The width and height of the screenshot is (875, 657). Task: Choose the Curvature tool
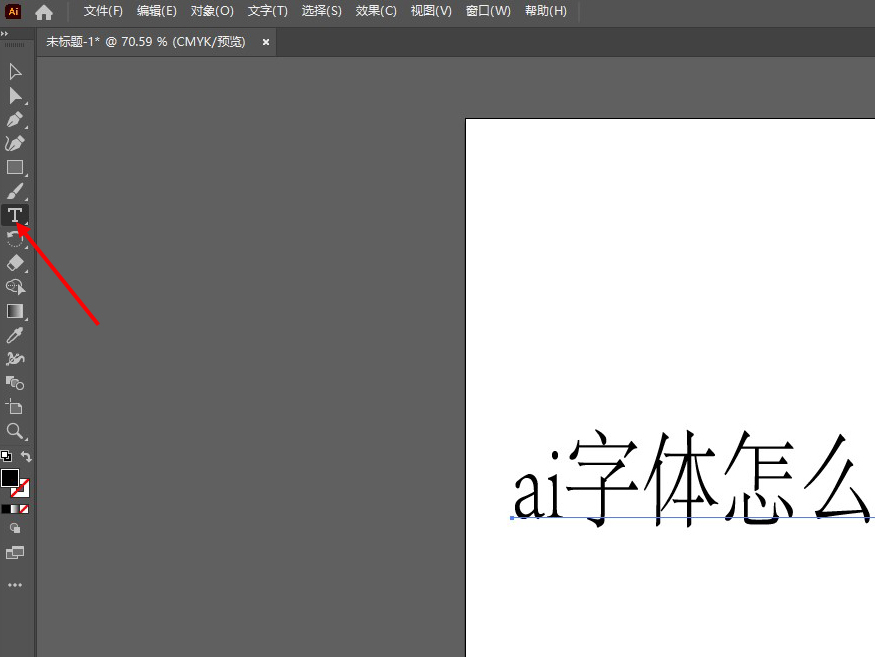click(x=15, y=144)
